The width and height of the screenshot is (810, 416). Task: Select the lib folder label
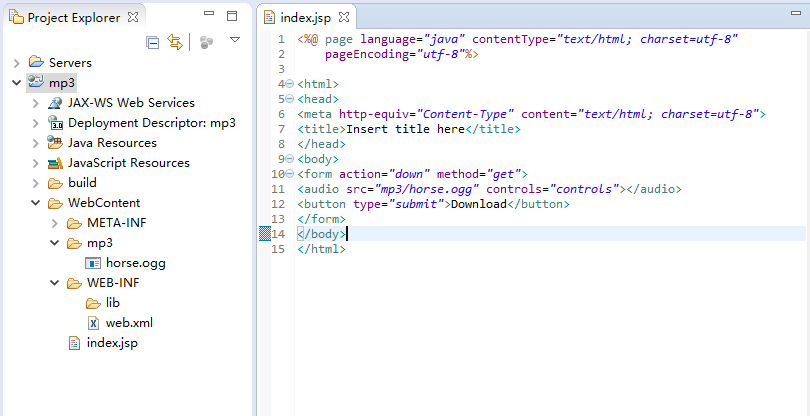[x=113, y=303]
